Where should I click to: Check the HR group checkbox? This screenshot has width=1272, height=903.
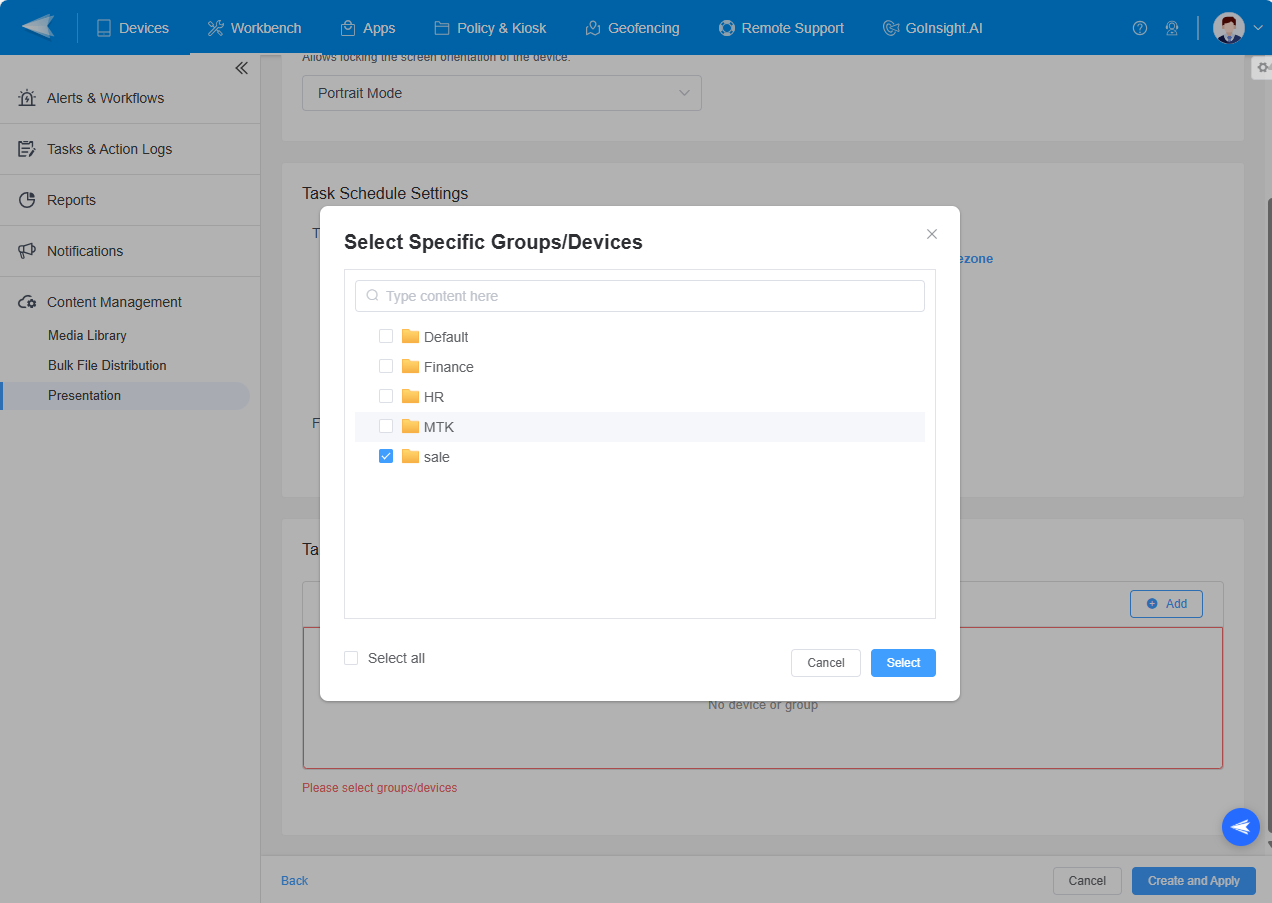click(386, 396)
